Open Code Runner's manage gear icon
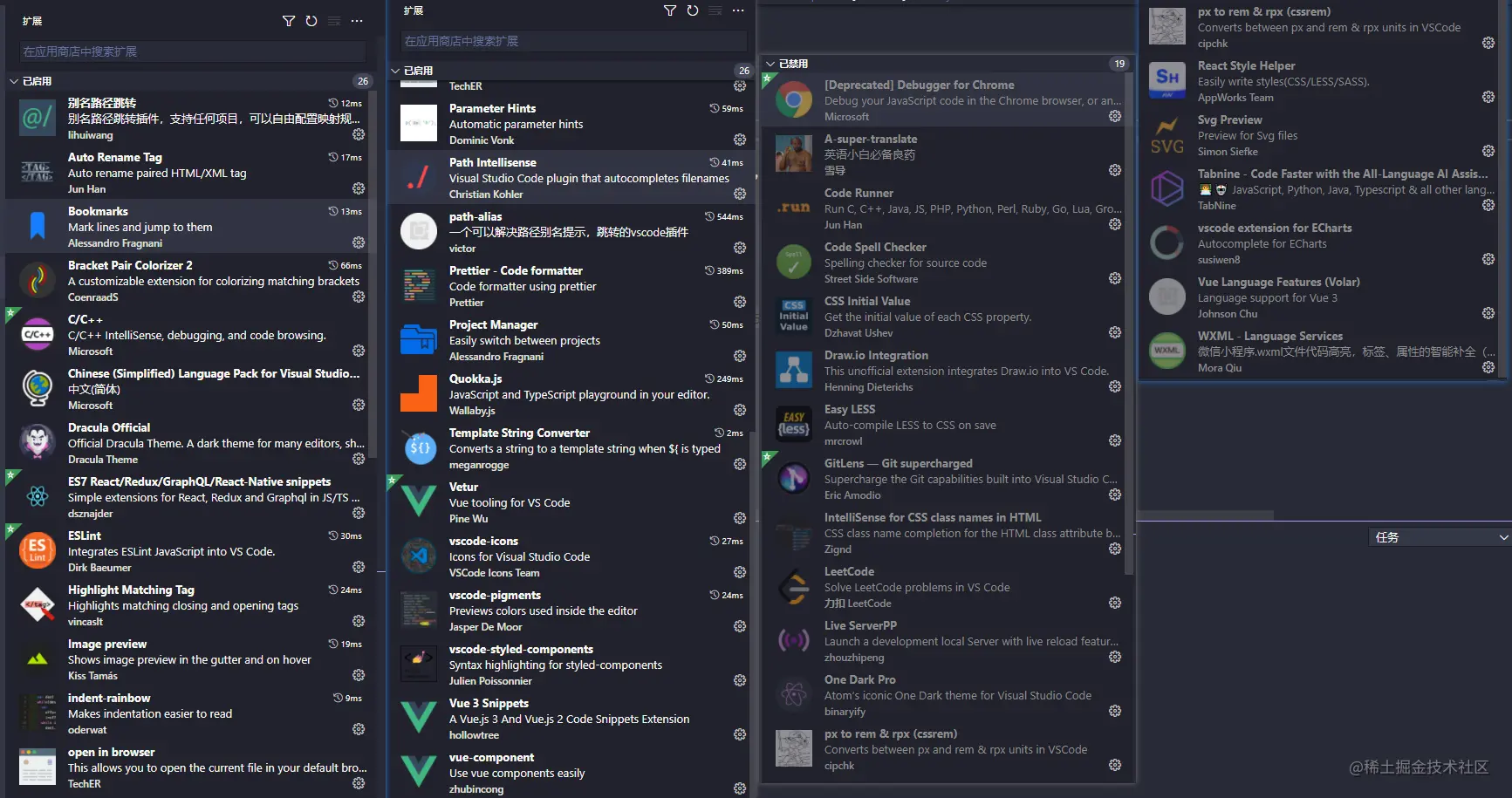 coord(1114,224)
